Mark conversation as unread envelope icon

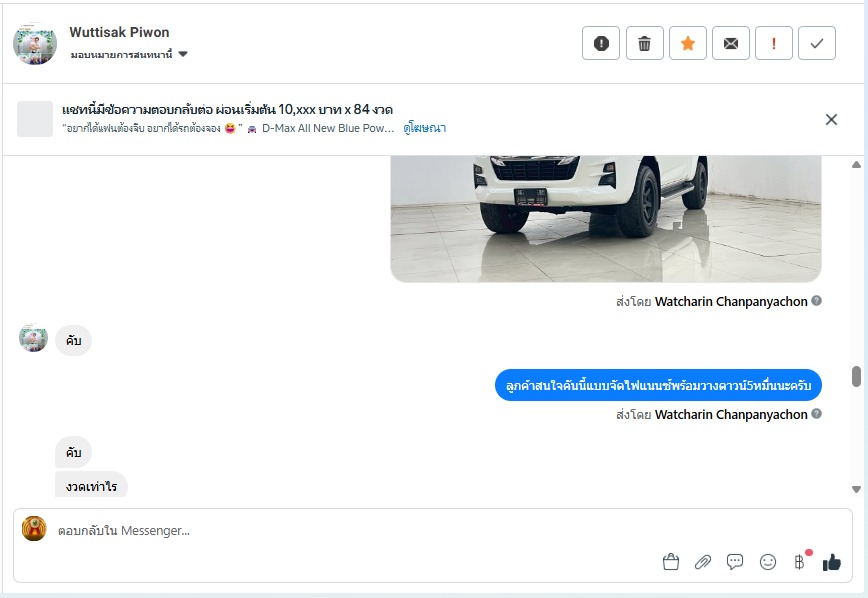pyautogui.click(x=731, y=43)
